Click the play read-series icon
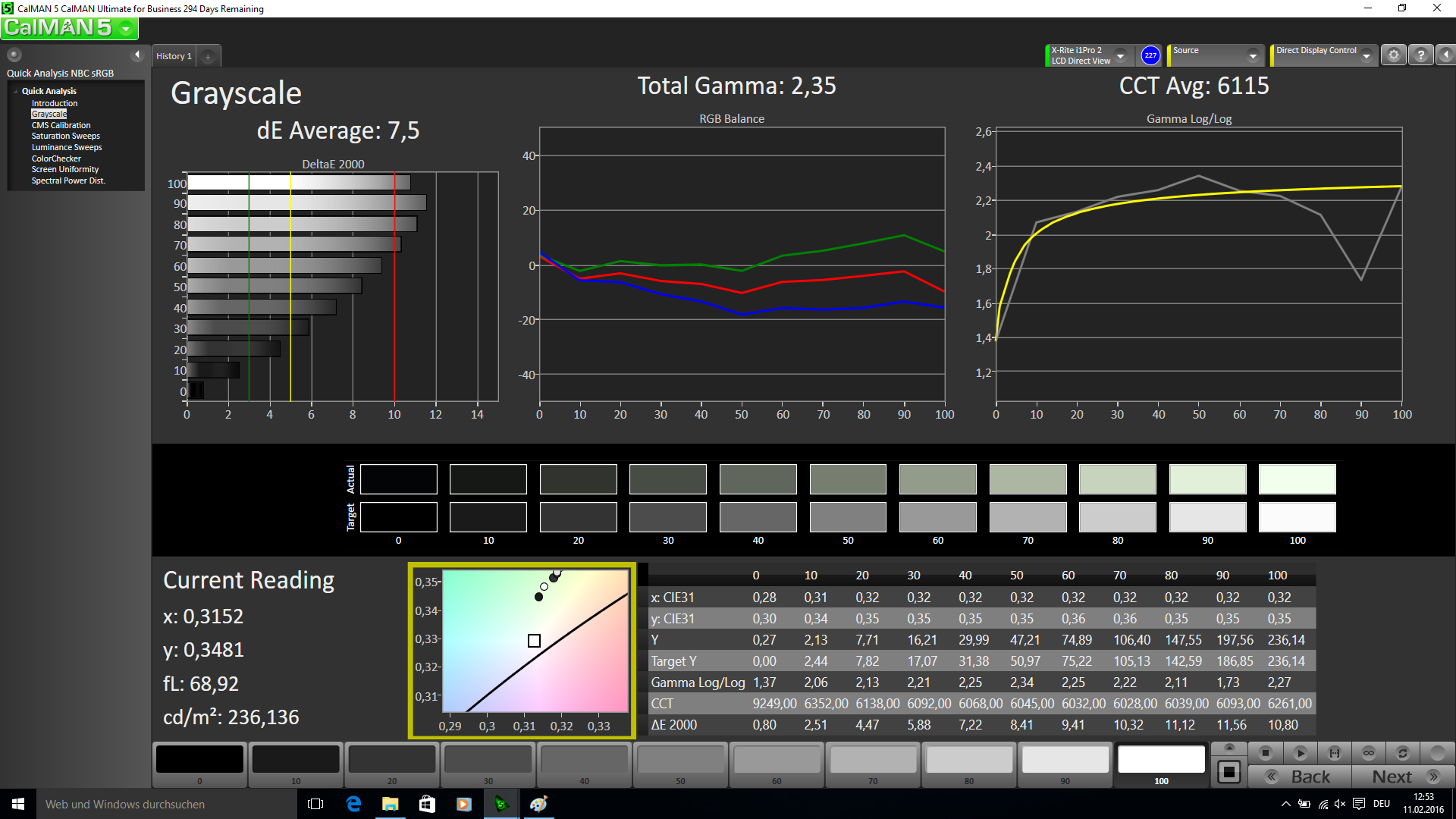Viewport: 1456px width, 819px height. click(x=1300, y=753)
